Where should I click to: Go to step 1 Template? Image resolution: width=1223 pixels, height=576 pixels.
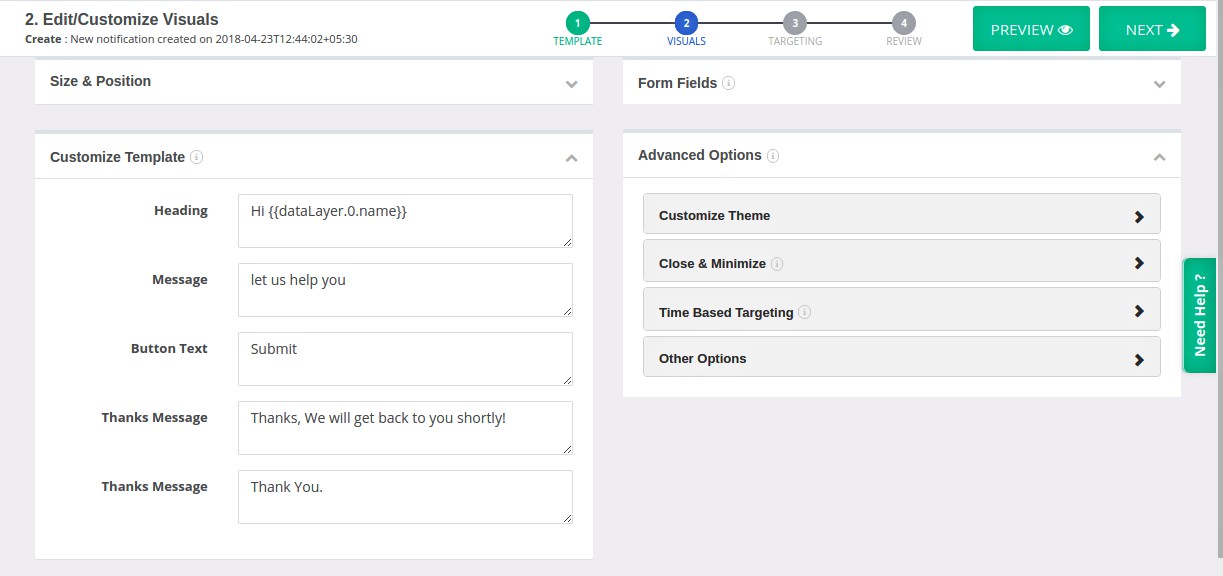[578, 29]
